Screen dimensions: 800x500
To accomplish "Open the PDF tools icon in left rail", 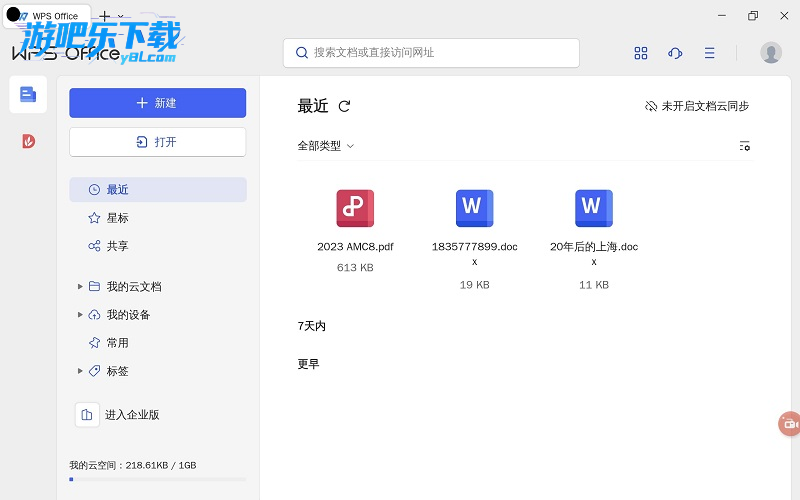I will (x=28, y=141).
